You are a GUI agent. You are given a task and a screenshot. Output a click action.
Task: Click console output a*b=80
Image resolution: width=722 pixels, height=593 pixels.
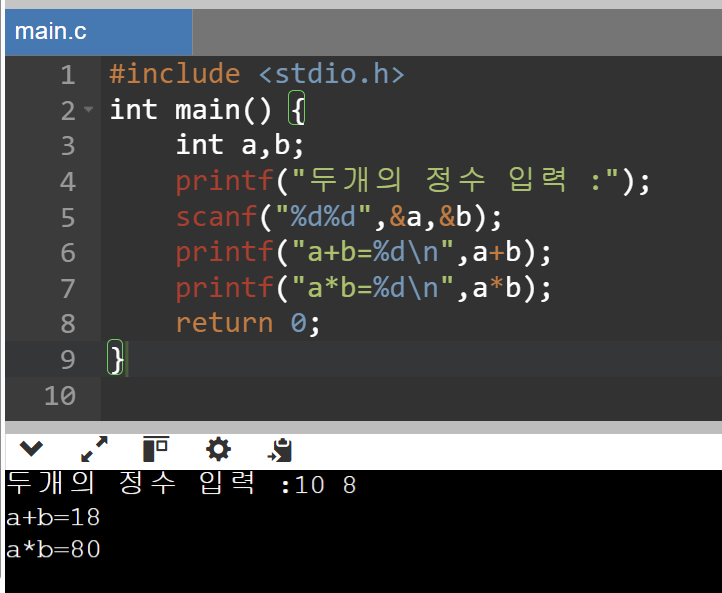pyautogui.click(x=53, y=549)
